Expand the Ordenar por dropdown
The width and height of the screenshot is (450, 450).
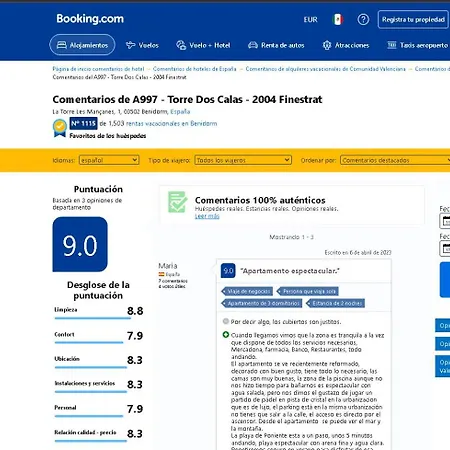tap(396, 160)
